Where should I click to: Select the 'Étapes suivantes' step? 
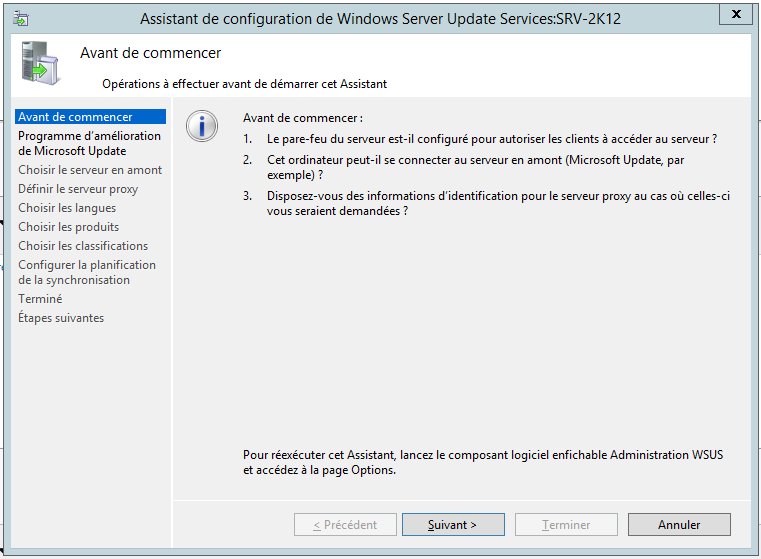[x=61, y=318]
